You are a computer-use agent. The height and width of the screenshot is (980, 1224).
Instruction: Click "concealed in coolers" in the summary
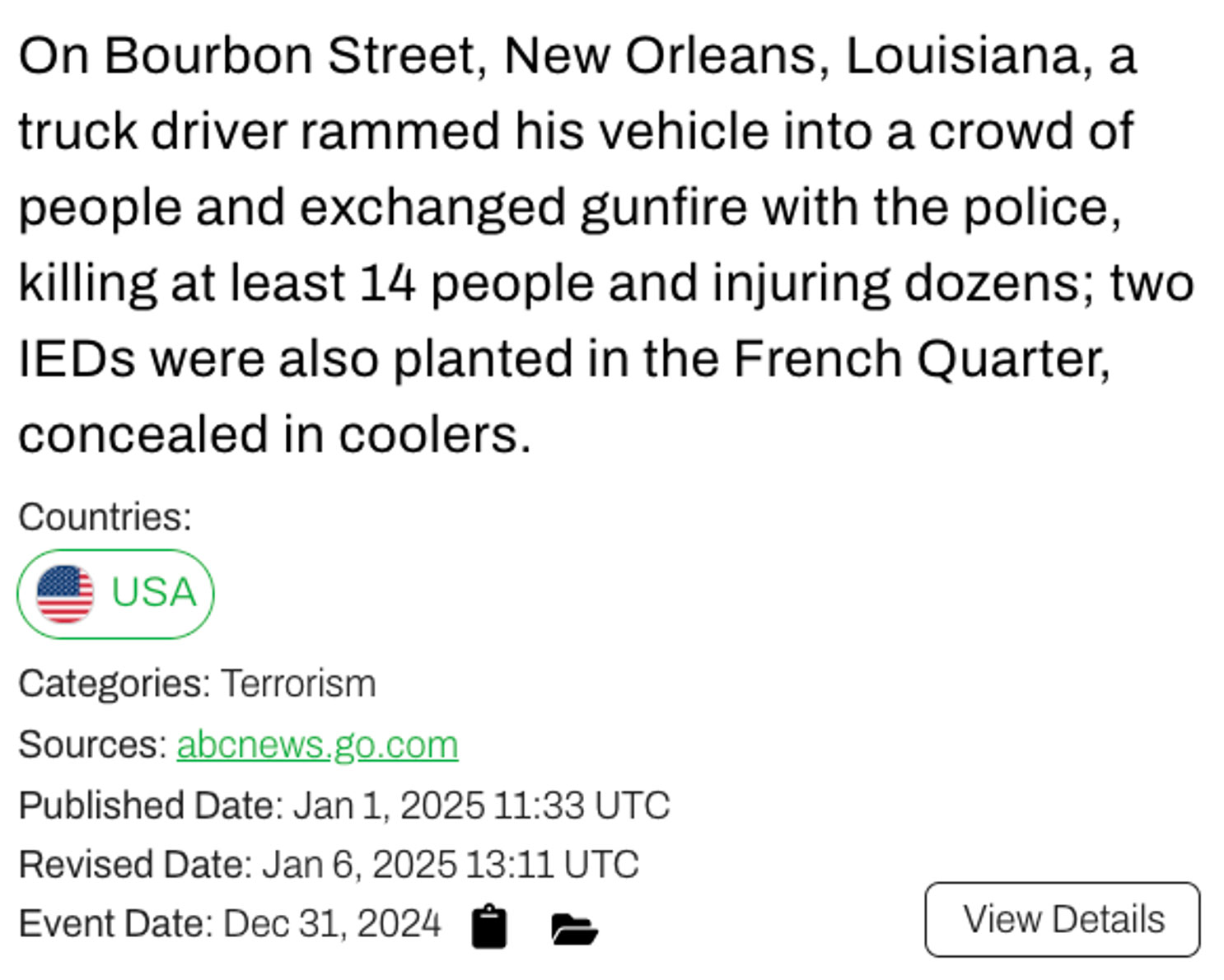[x=273, y=435]
